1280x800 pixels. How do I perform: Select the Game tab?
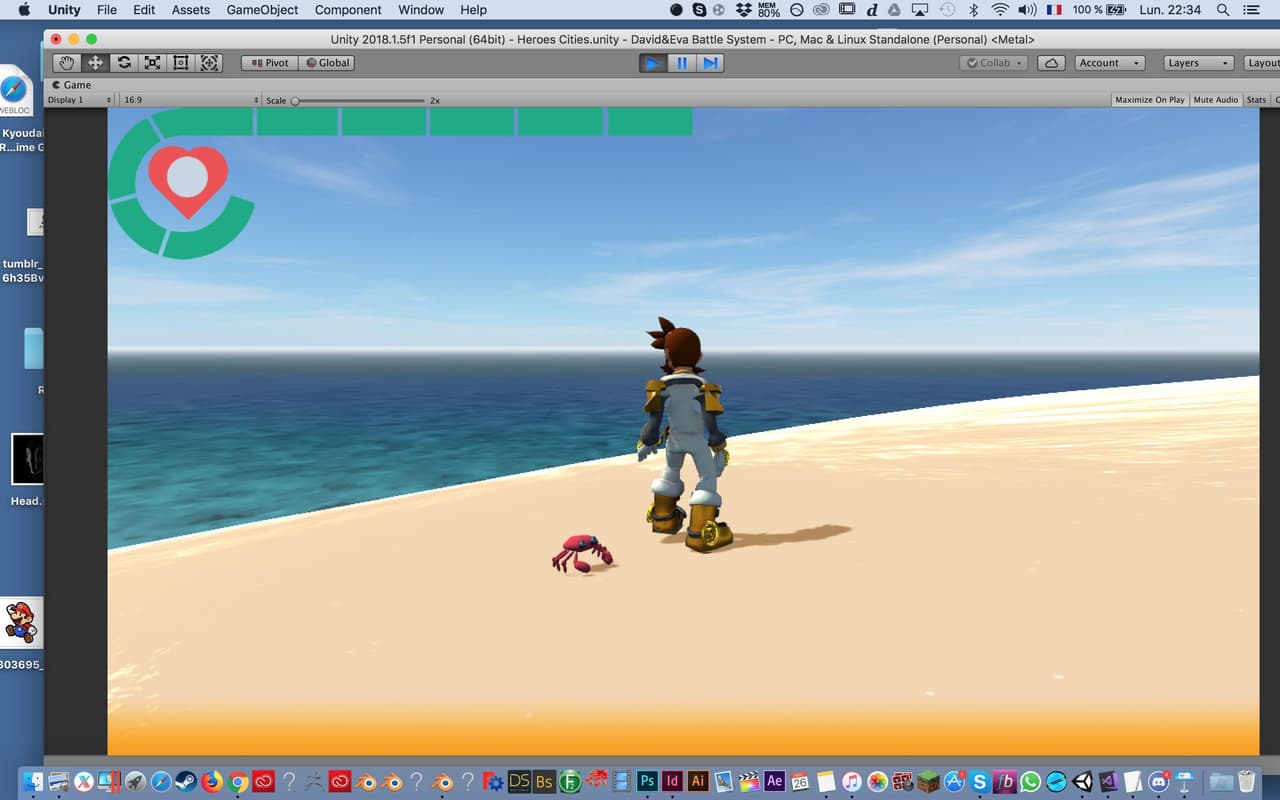point(72,85)
